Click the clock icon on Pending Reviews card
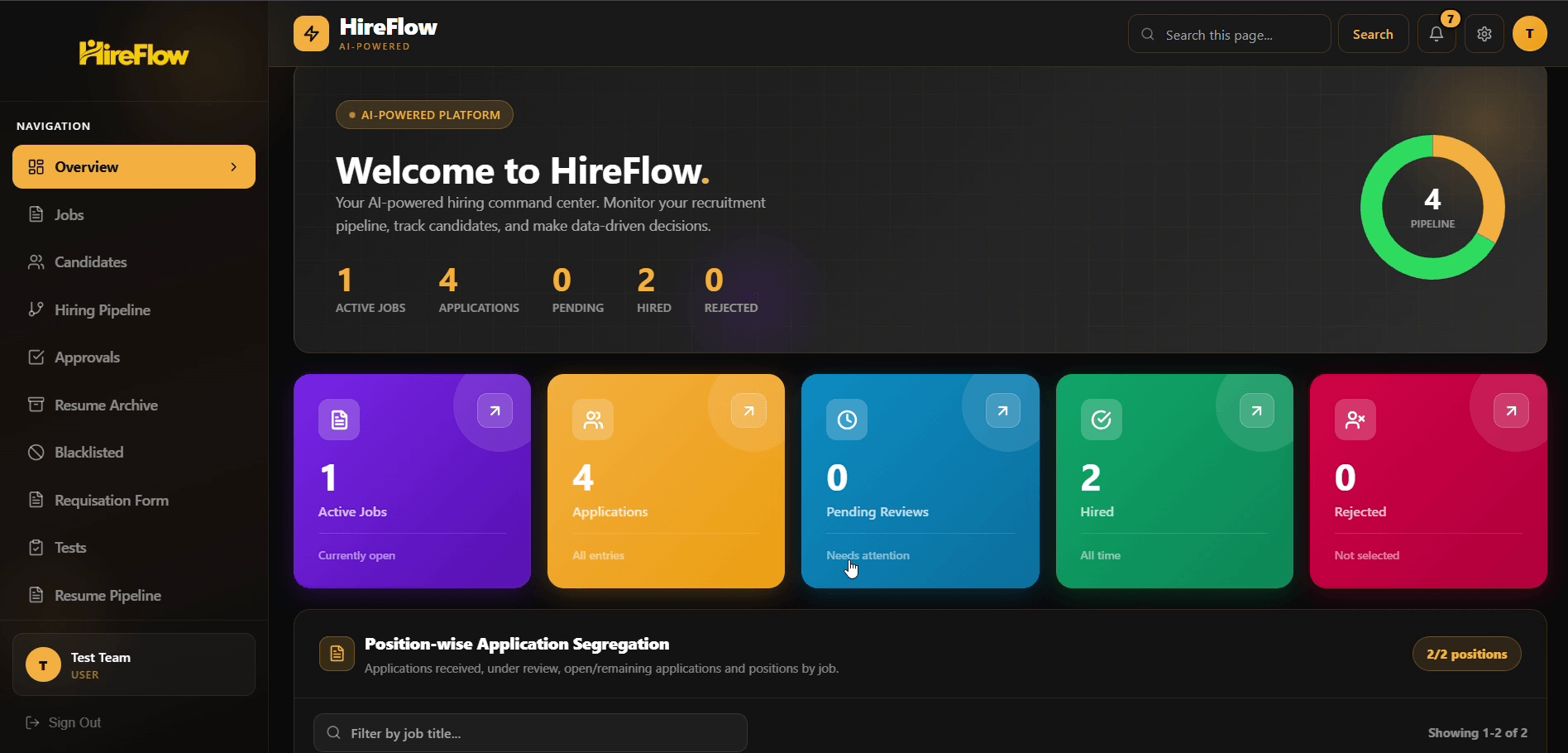 tap(847, 420)
